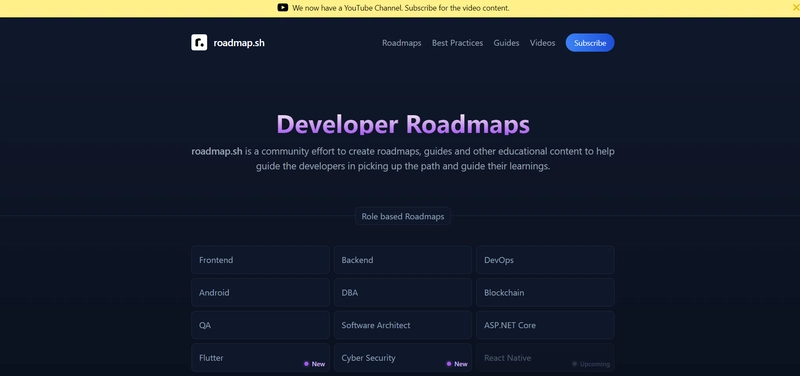The width and height of the screenshot is (800, 376).
Task: Click the Developer Roadmaps heading
Action: click(x=403, y=124)
